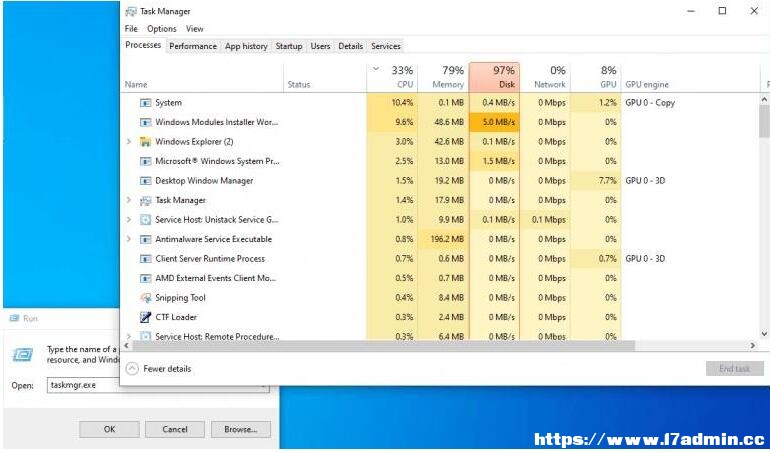Image resolution: width=770 pixels, height=453 pixels.
Task: Click the Desktop Window Manager icon
Action: [145, 181]
